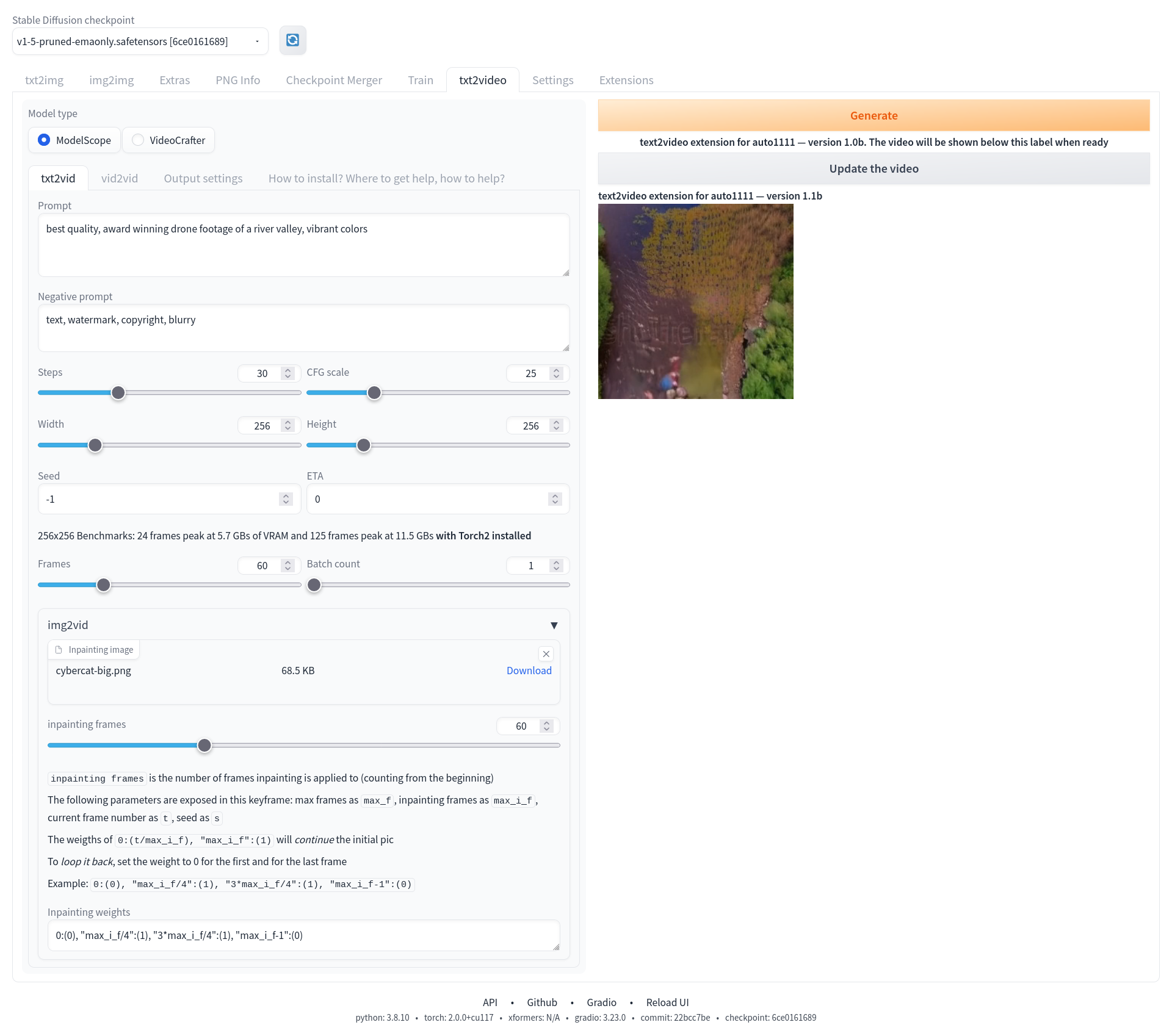Click the checkpoint refresh icon

click(292, 40)
